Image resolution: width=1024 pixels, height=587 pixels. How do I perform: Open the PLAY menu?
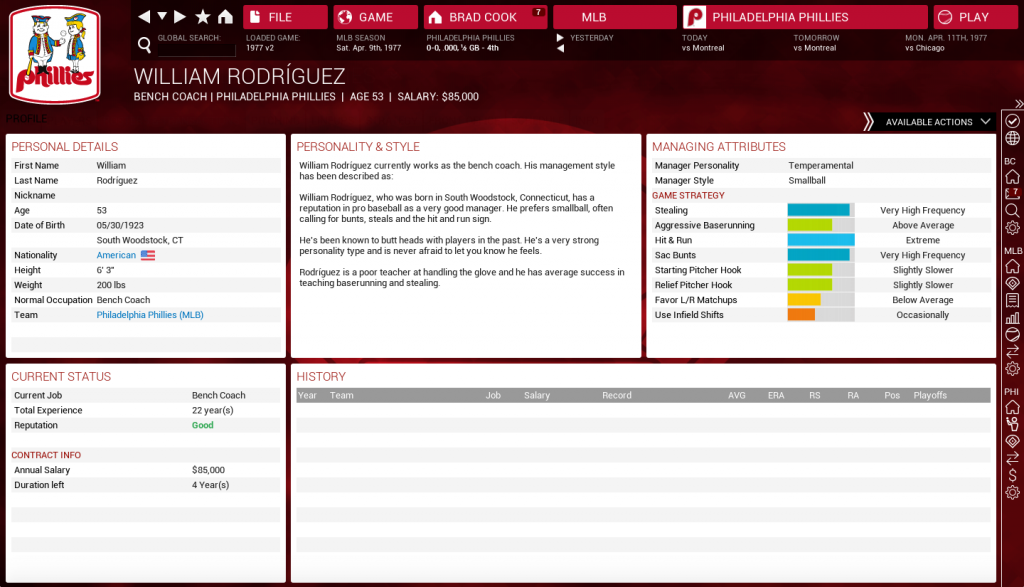point(975,17)
